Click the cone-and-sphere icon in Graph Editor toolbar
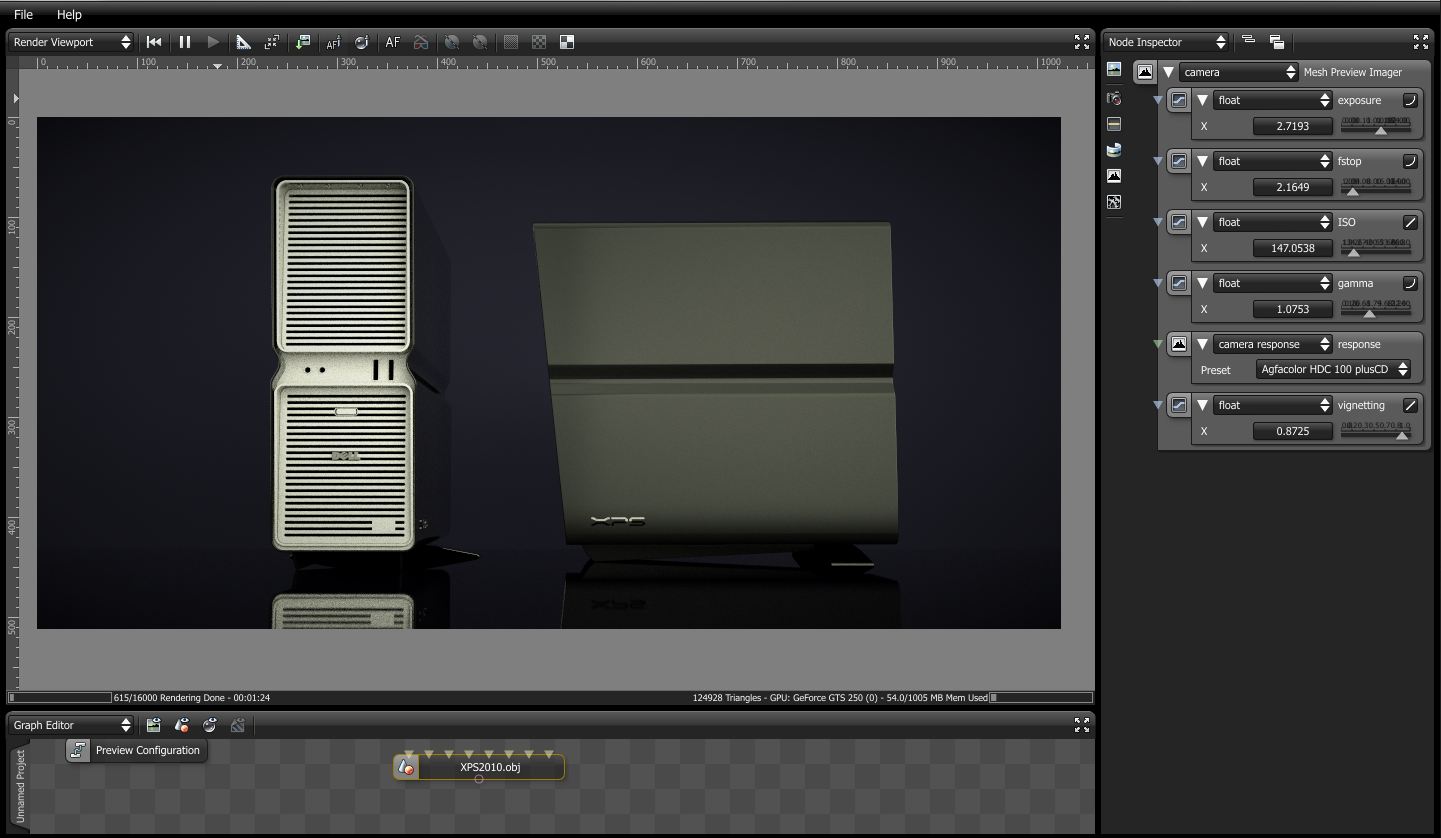Screen dimensions: 1441x838 coord(181,725)
